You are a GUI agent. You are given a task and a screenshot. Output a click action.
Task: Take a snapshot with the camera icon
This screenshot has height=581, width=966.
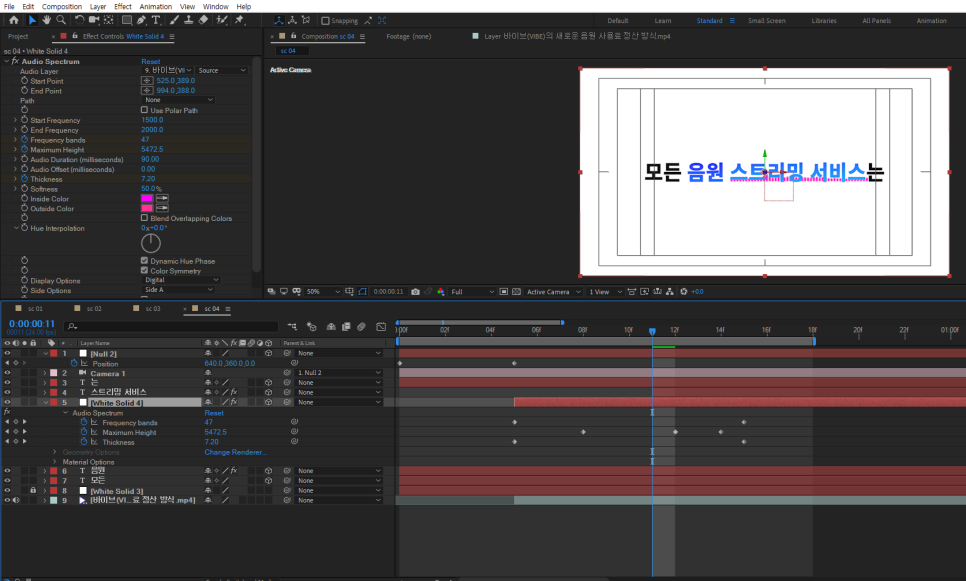415,291
